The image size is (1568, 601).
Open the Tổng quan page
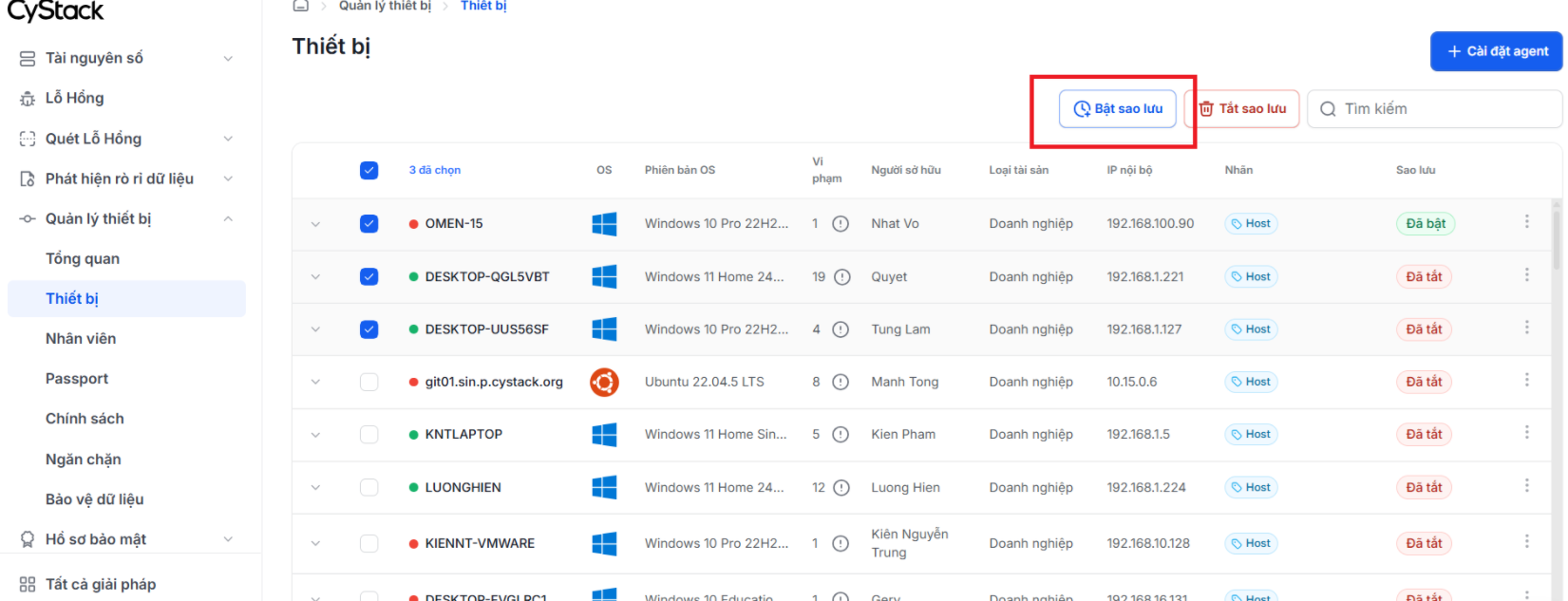83,259
